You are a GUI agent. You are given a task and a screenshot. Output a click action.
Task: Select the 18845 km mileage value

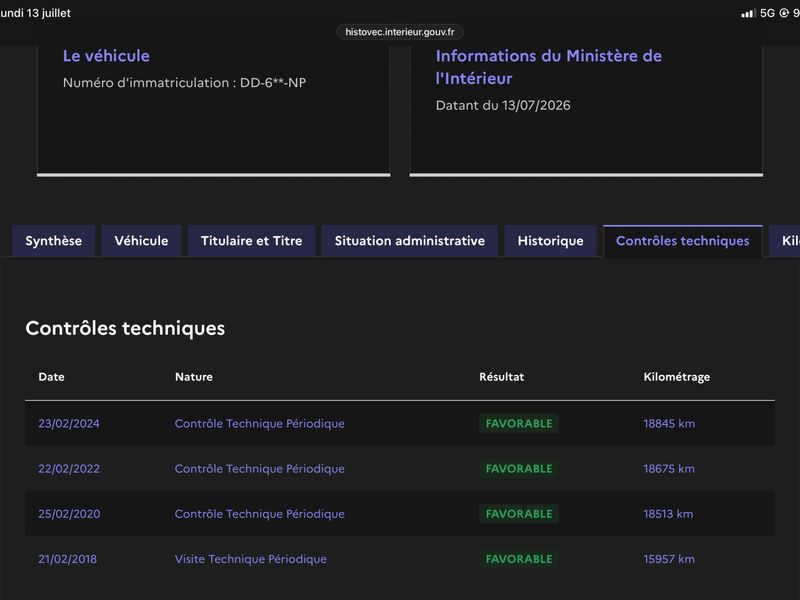669,423
